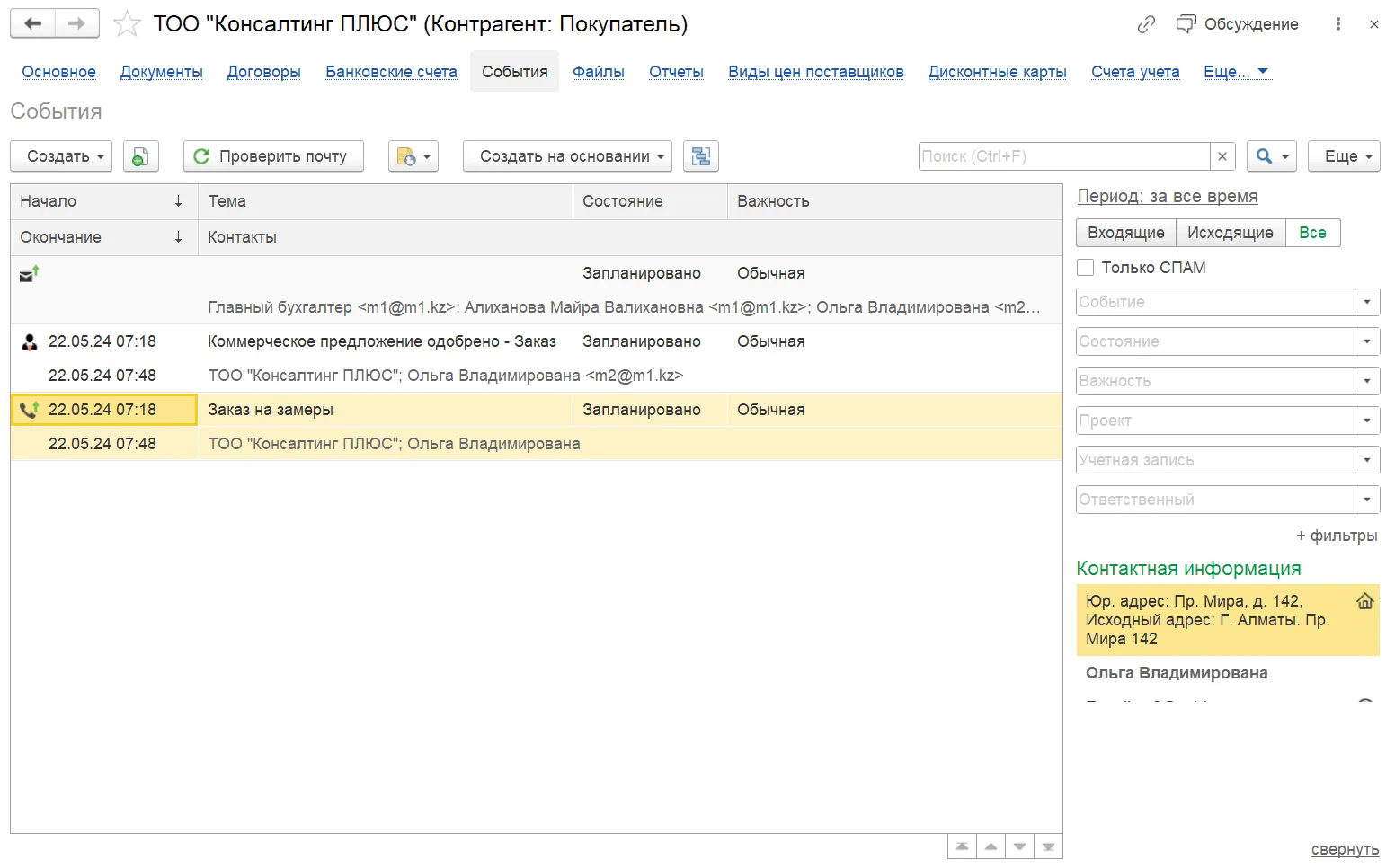Click the structure icon after Создать на основании
Screen dimensions: 1395x868
point(701,156)
